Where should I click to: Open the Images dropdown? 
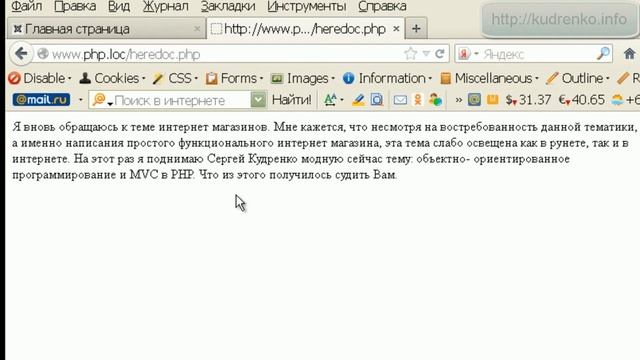click(x=303, y=78)
